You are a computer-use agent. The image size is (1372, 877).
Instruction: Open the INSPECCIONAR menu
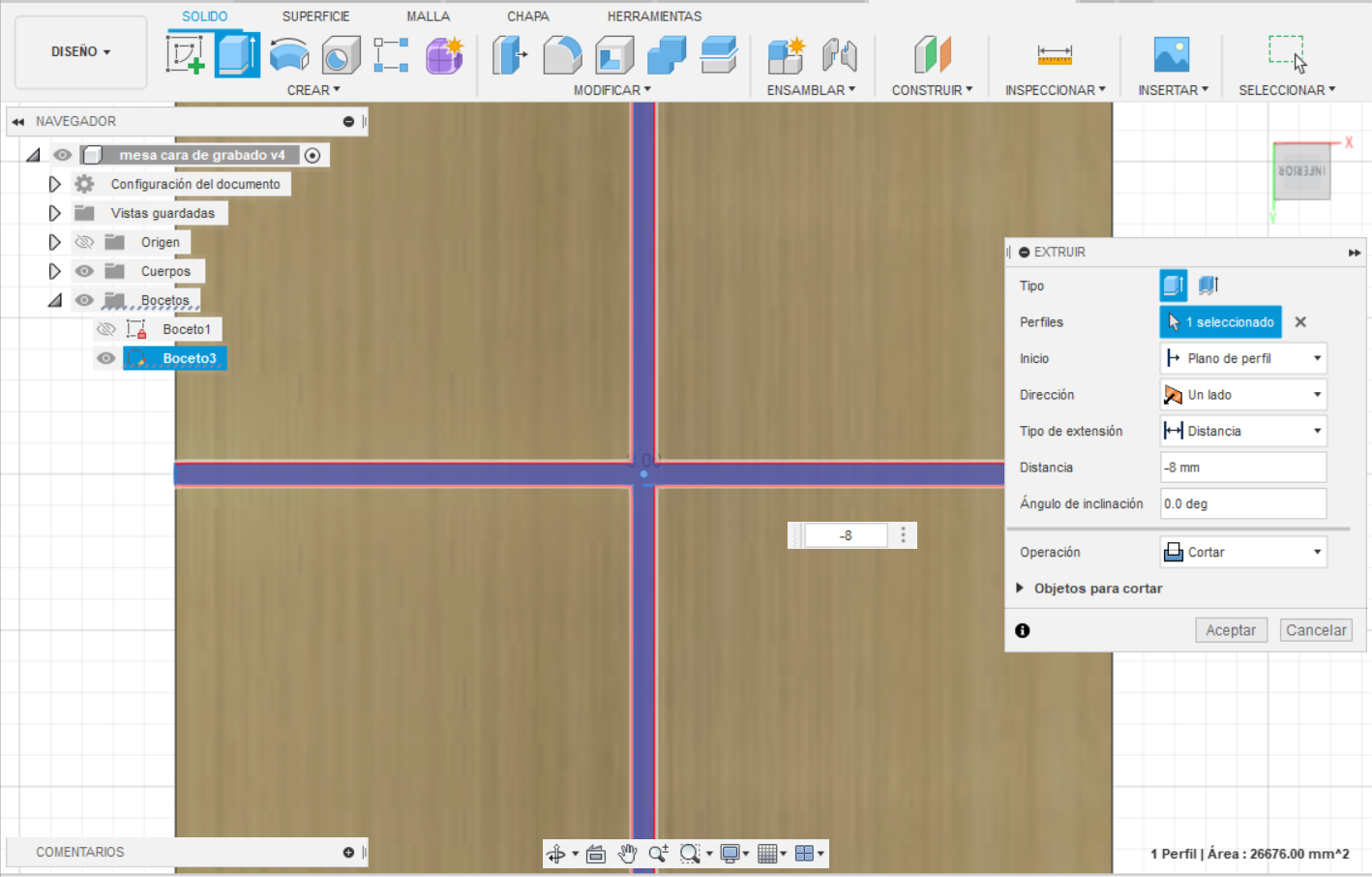click(x=1056, y=90)
